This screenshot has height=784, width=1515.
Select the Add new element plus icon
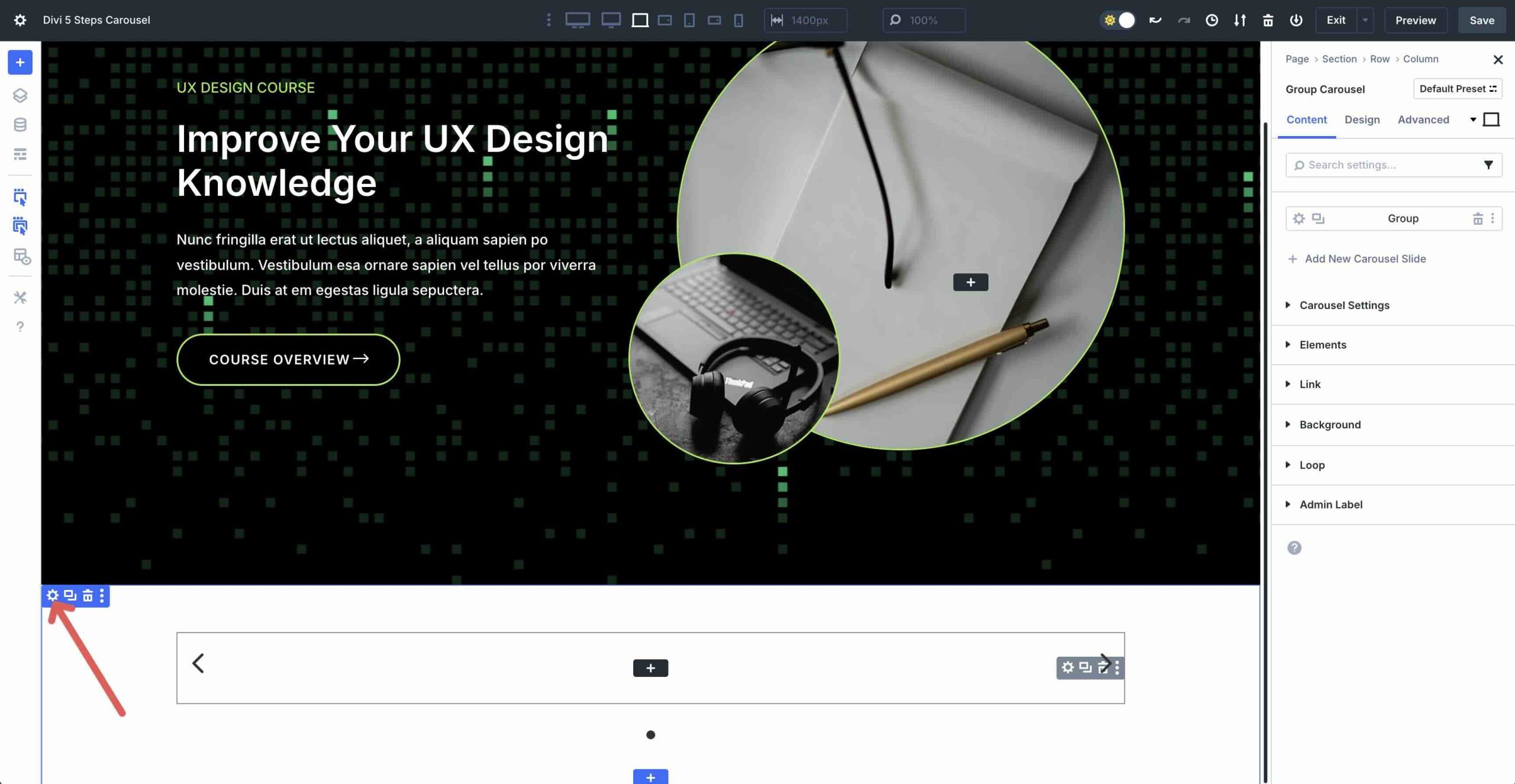20,62
